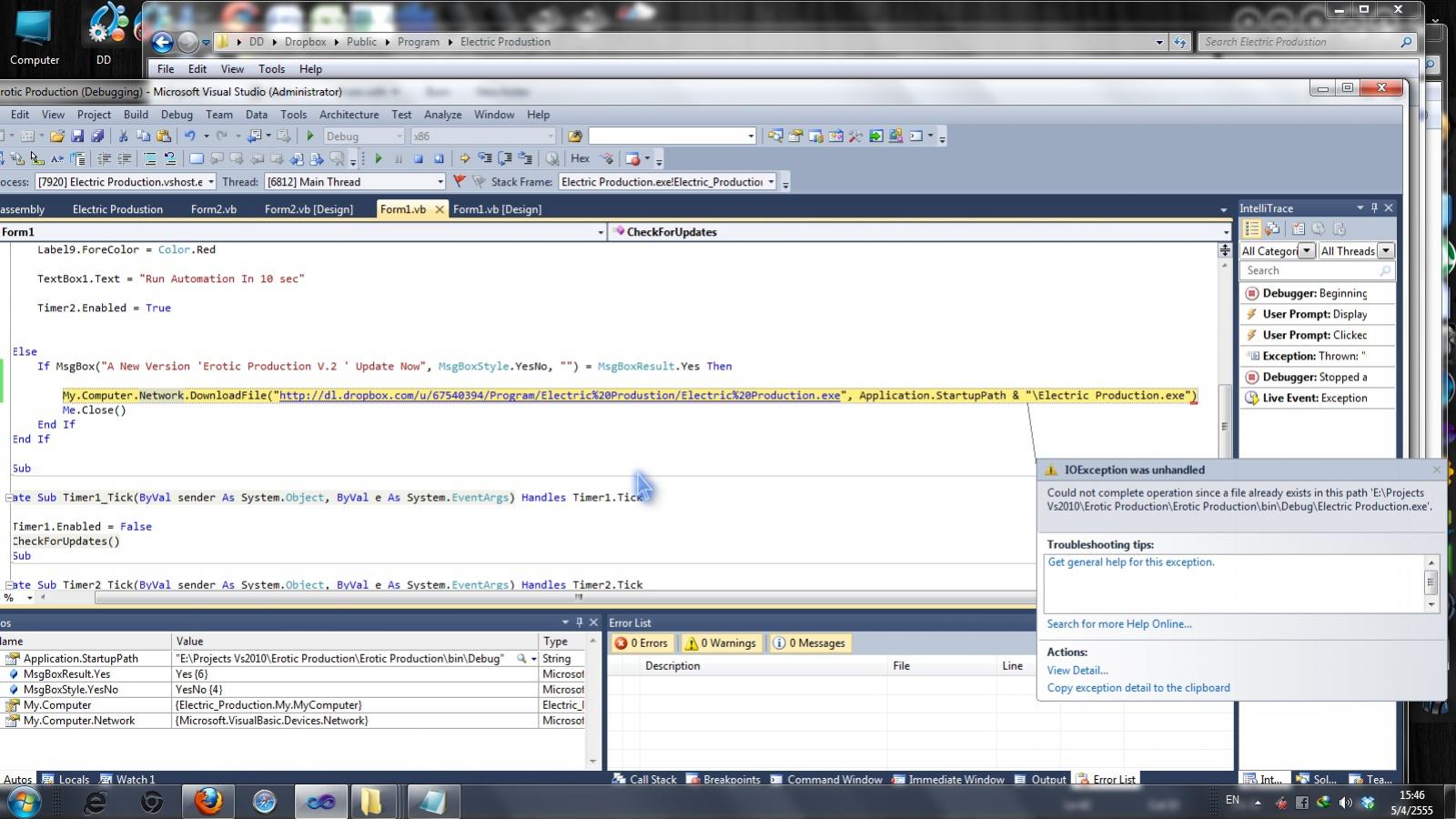Open the Architecture menu
The width and height of the screenshot is (1456, 819).
(349, 115)
